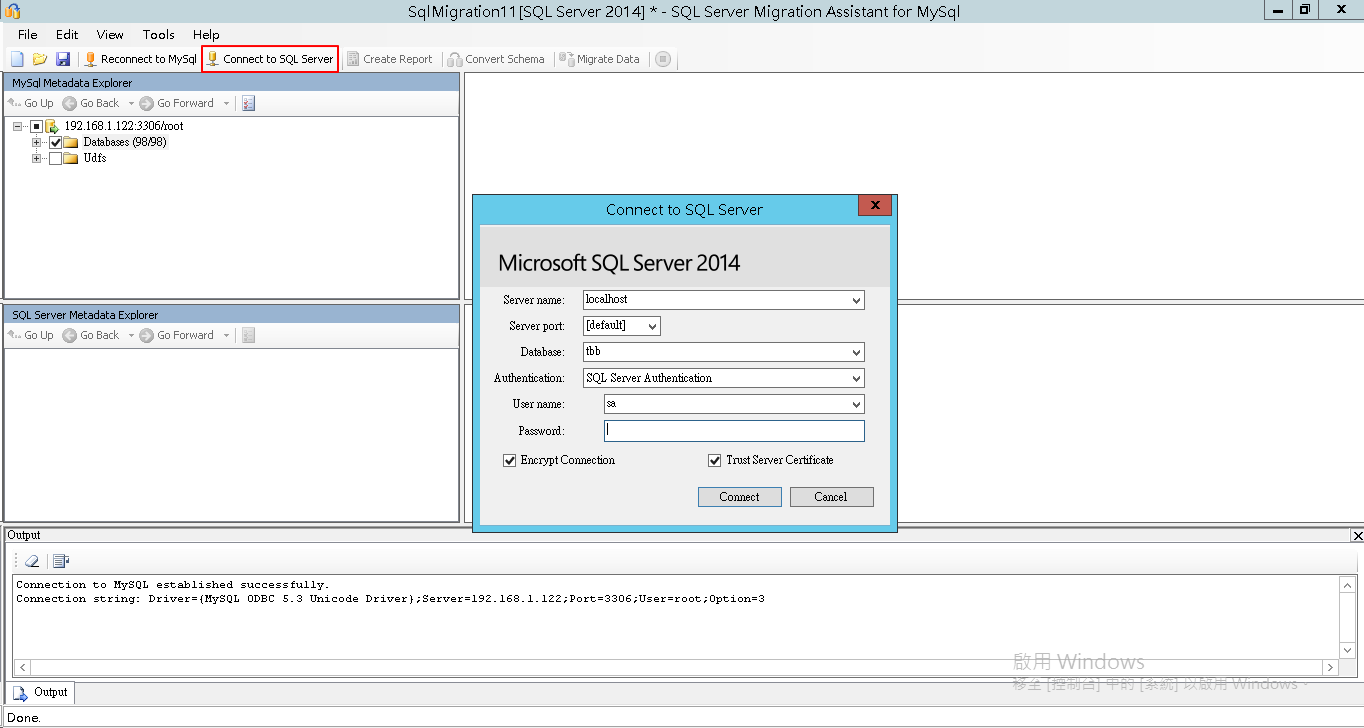This screenshot has height=728, width=1364.
Task: Open the View menu
Action: [110, 34]
